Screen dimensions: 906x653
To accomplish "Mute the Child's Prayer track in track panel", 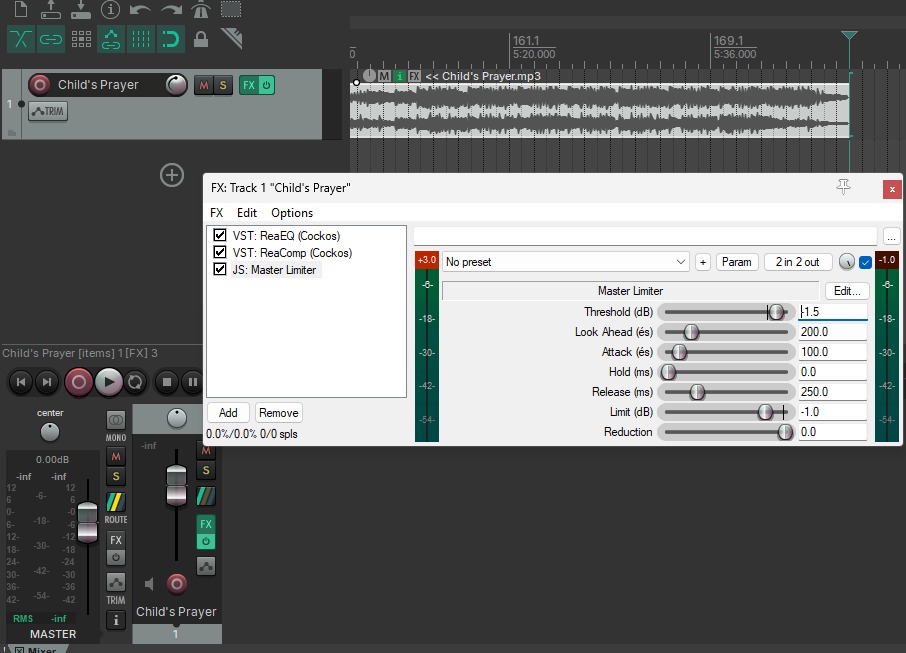I will click(x=203, y=86).
